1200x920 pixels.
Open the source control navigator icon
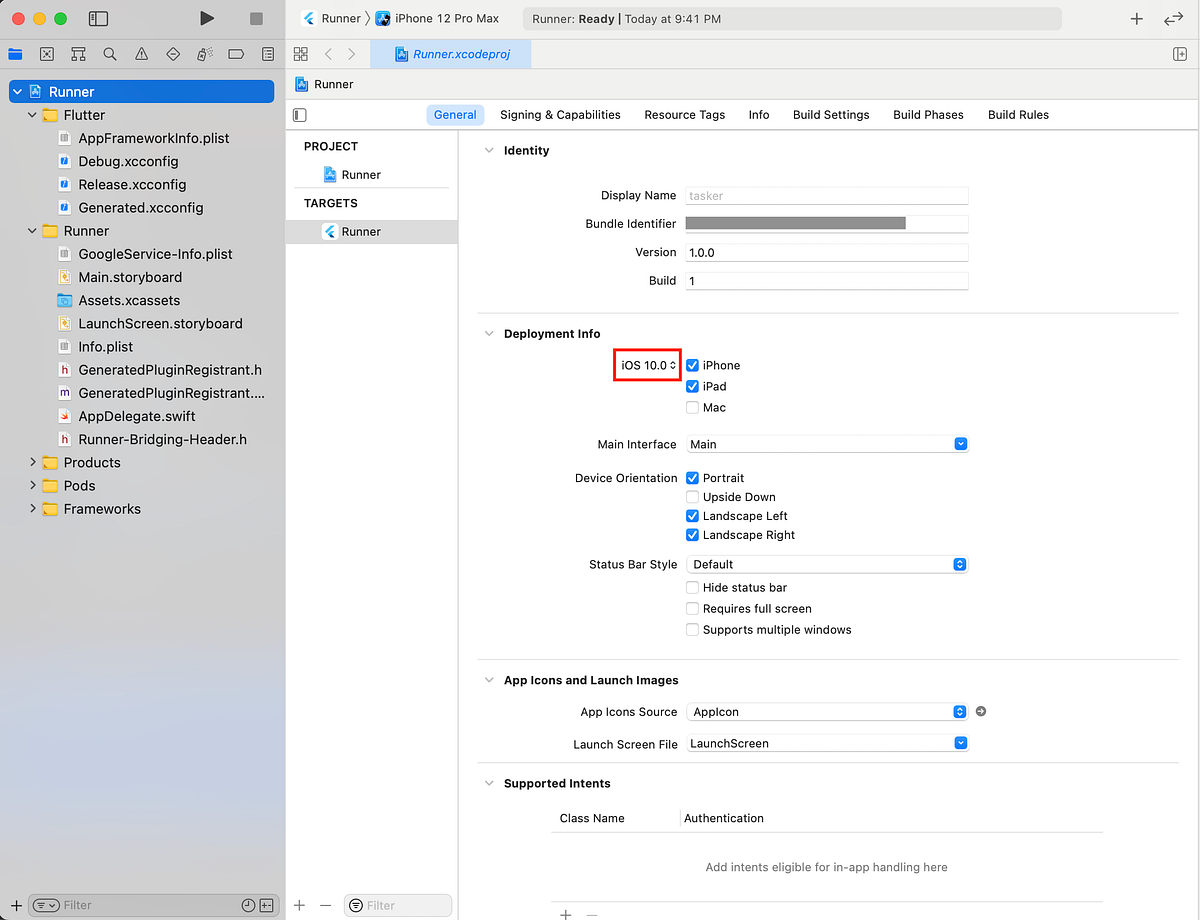[x=47, y=54]
